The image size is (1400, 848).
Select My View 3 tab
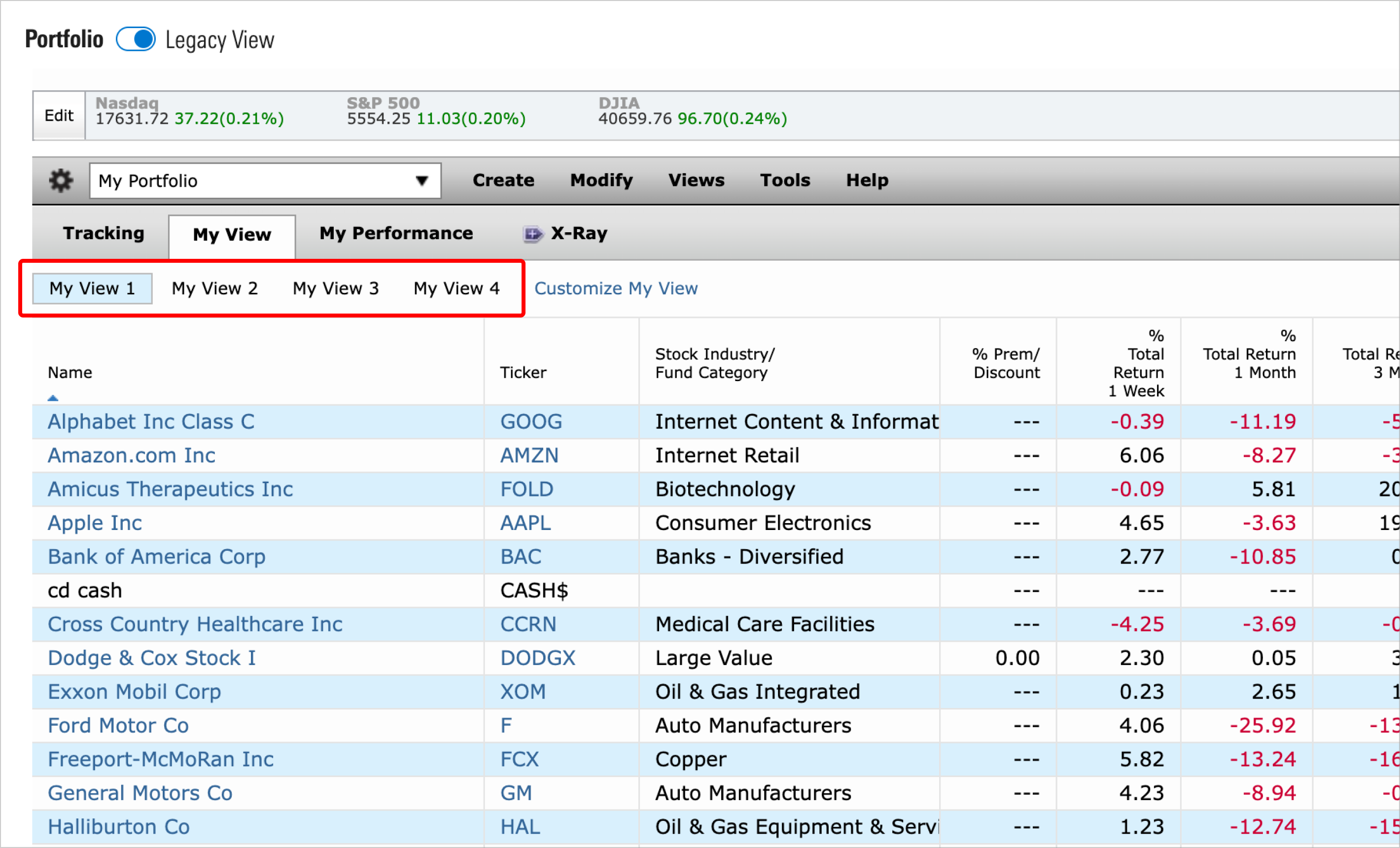335,288
